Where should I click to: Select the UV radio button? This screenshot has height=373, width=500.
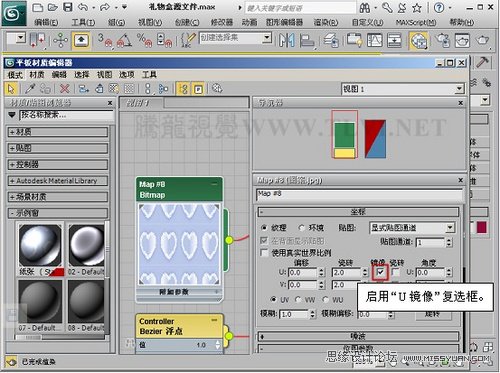click(x=273, y=299)
